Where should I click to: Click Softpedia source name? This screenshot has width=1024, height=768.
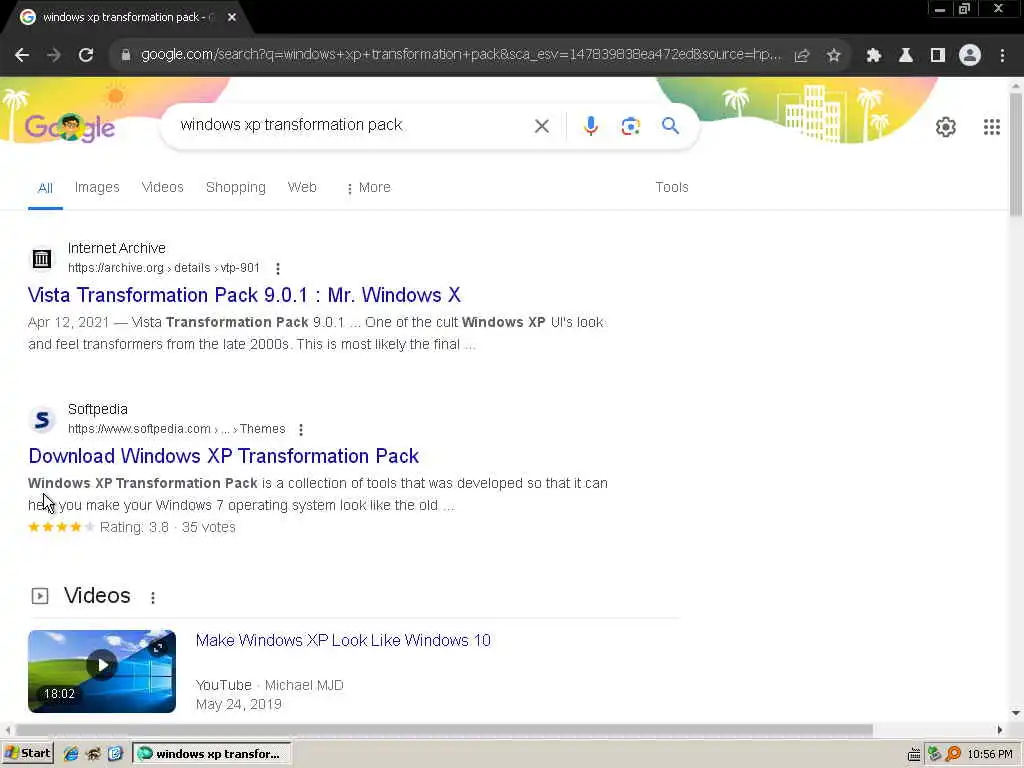click(98, 409)
